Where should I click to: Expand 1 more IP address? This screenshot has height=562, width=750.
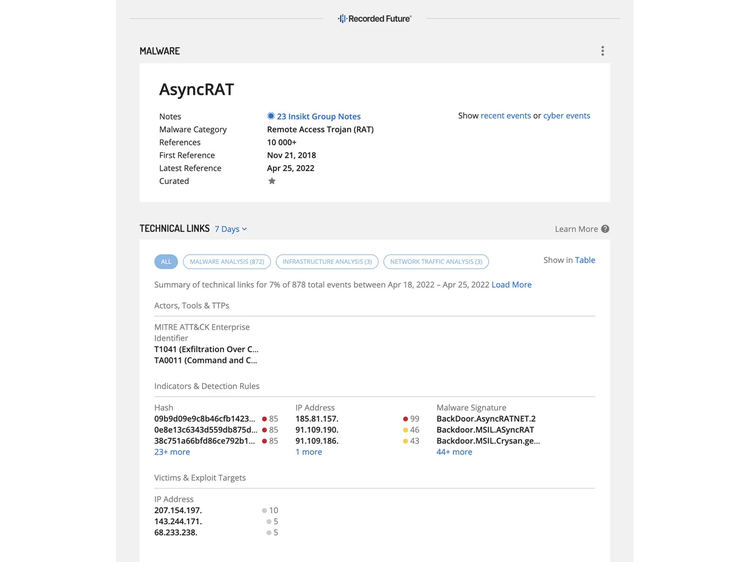point(309,451)
